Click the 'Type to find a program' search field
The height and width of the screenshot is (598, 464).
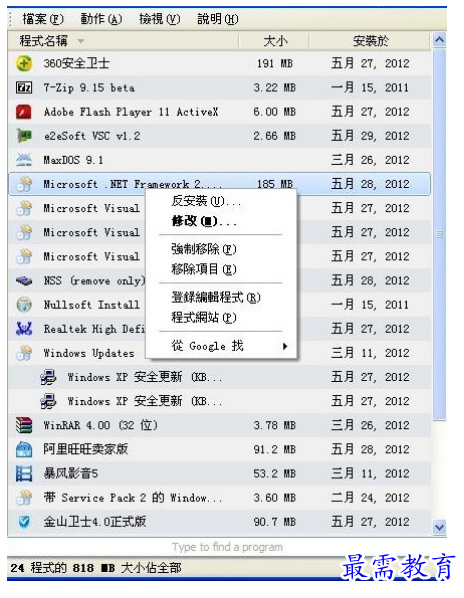[227, 547]
